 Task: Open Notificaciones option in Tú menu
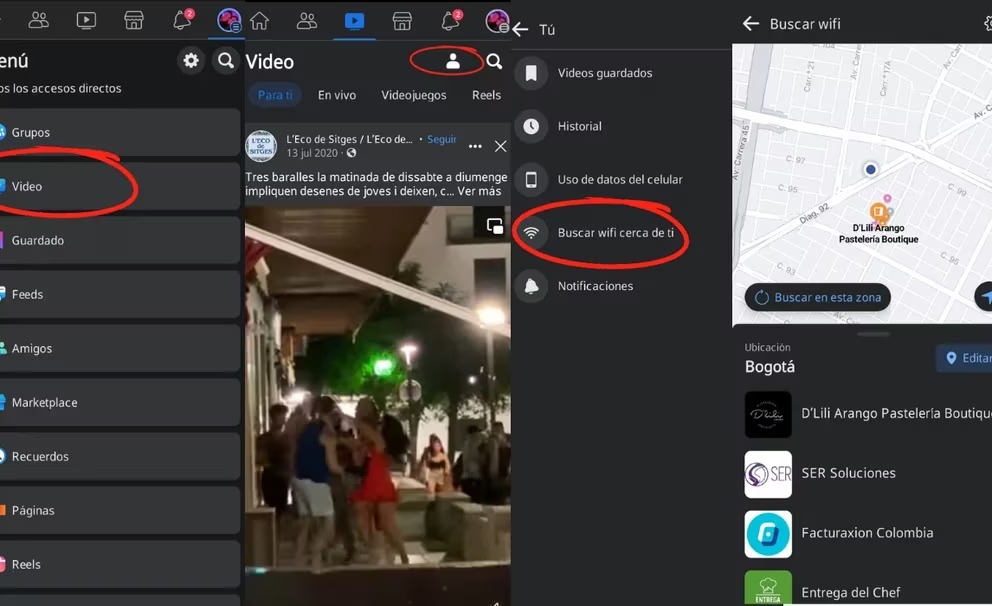coord(595,286)
